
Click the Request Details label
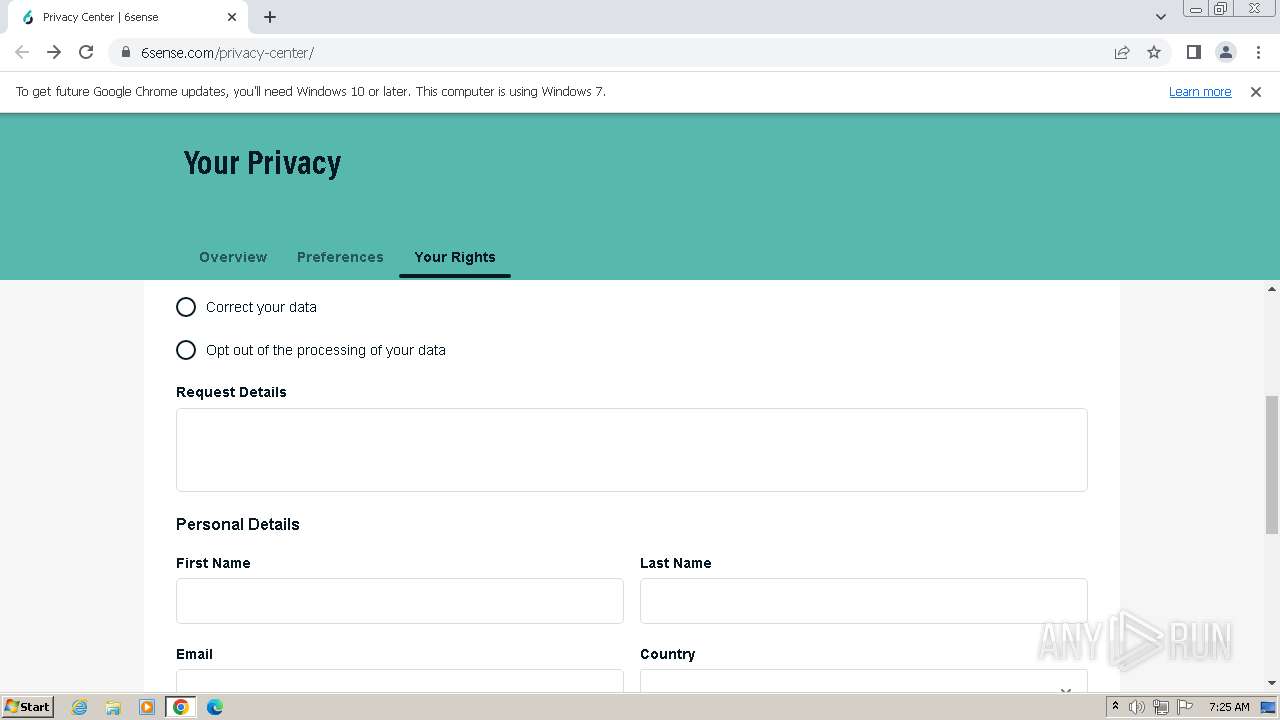[231, 392]
